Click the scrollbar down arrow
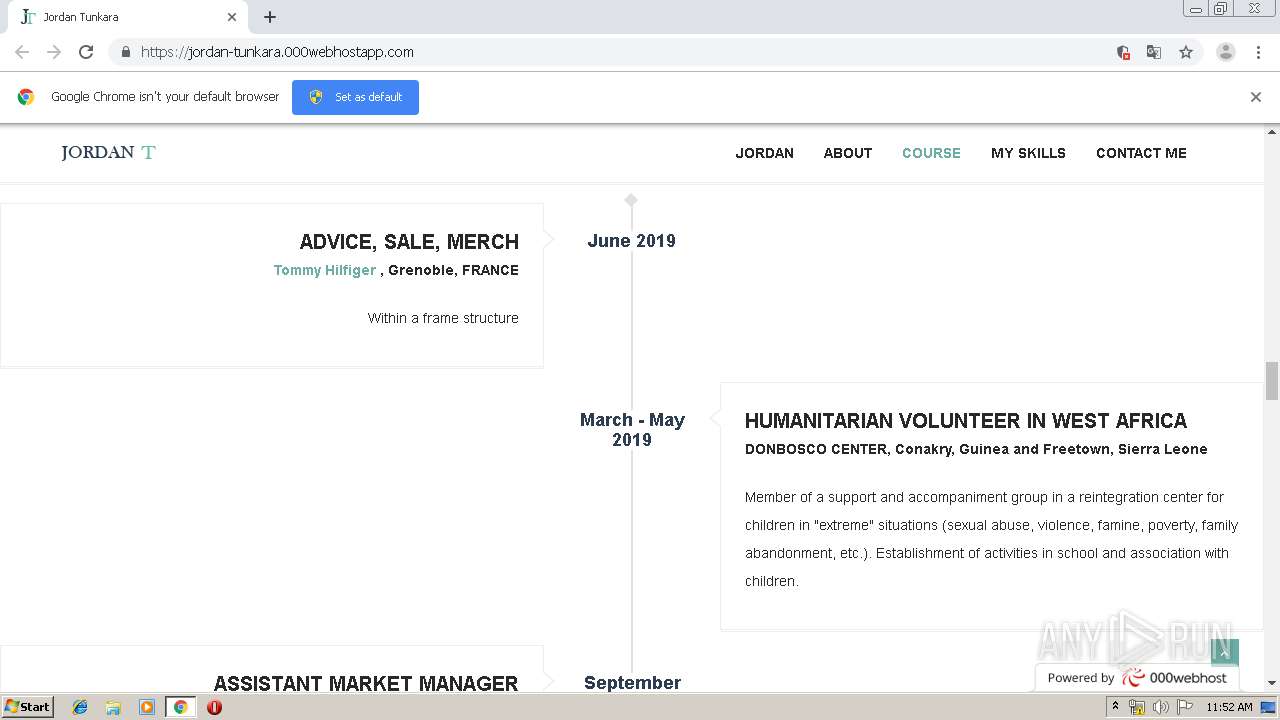 pos(1272,683)
